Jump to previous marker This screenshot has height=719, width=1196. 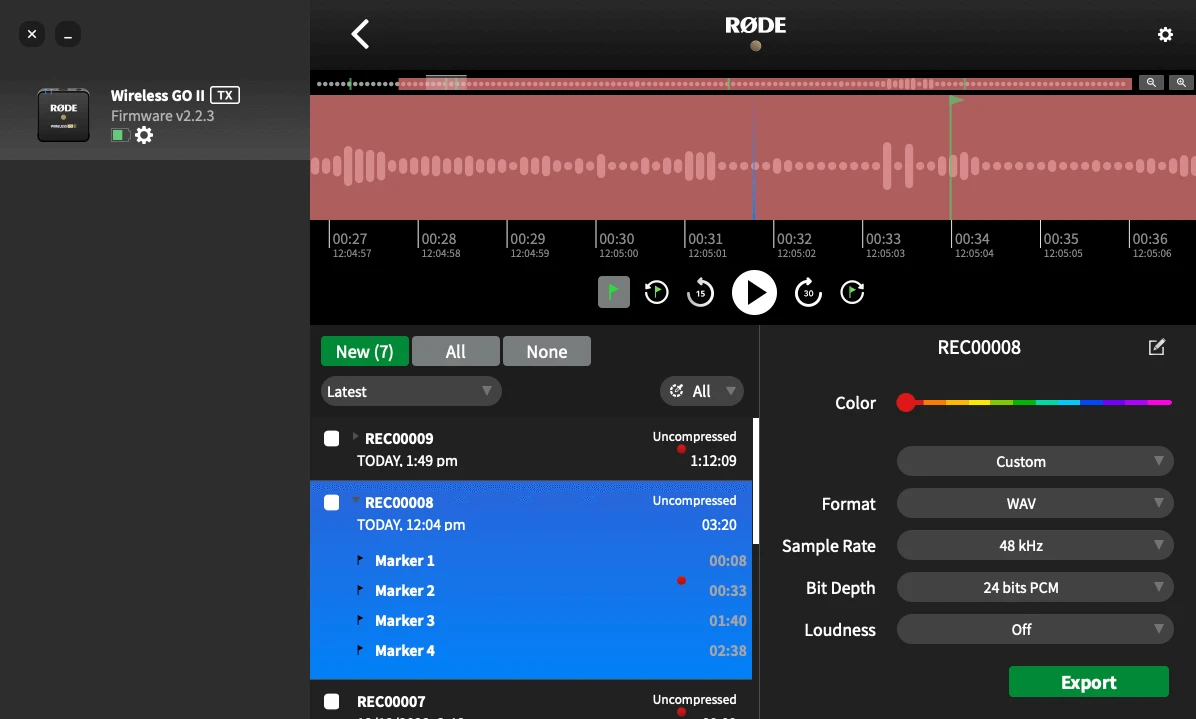pyautogui.click(x=656, y=292)
